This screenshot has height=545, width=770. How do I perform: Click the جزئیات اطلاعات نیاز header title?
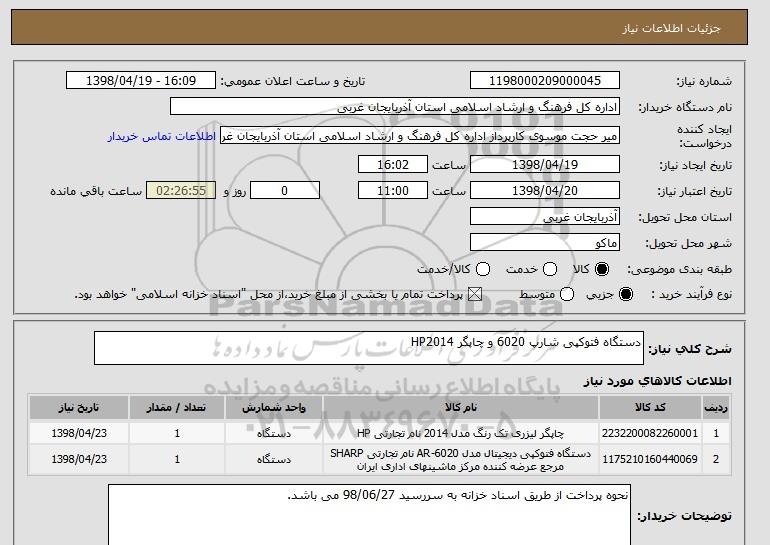click(671, 28)
